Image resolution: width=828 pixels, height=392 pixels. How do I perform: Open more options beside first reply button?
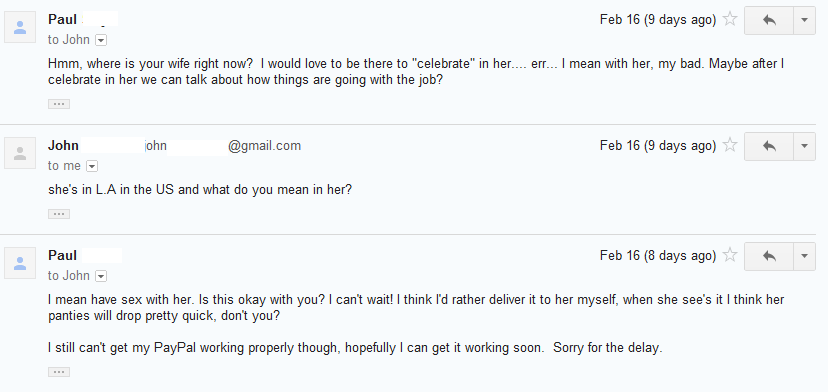click(804, 20)
